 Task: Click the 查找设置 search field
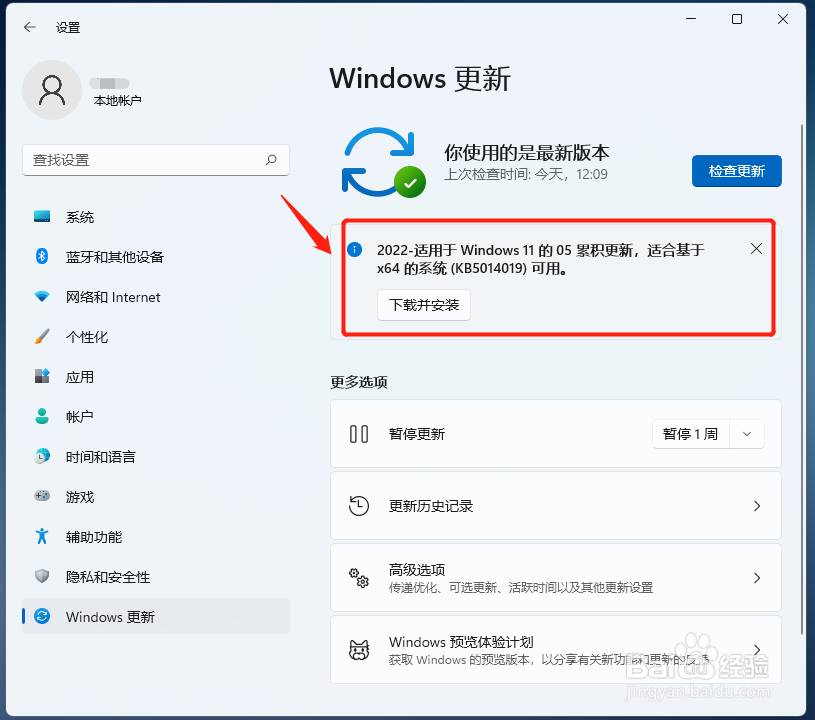coord(156,160)
